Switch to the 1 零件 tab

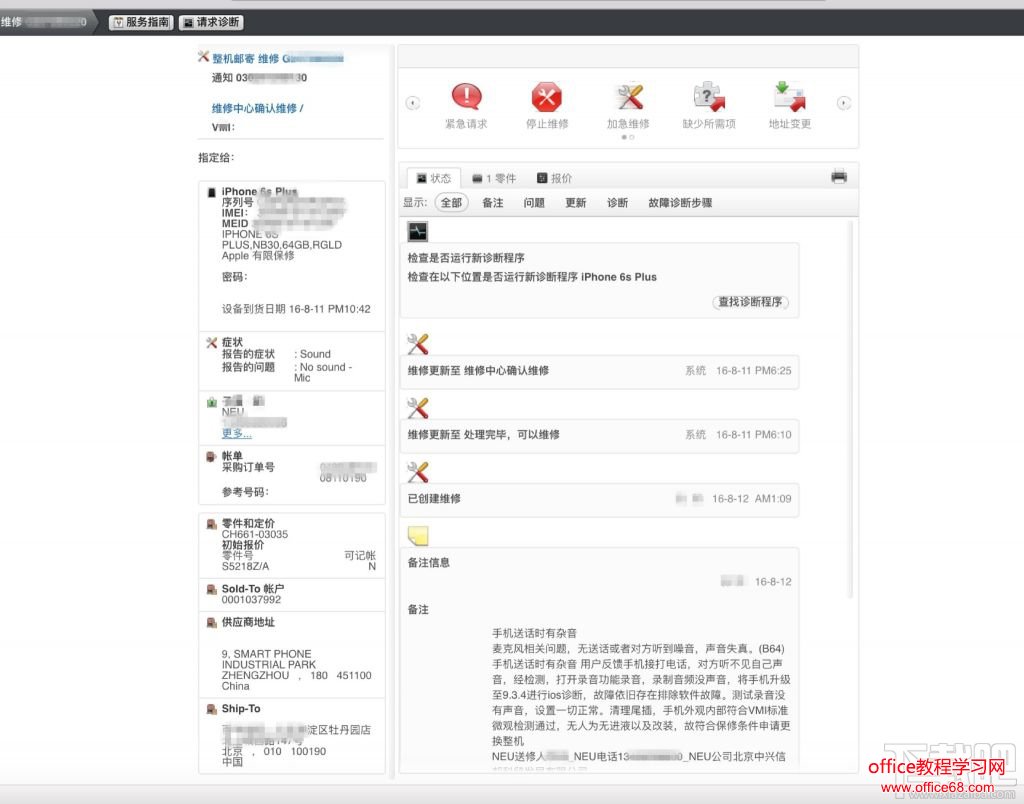(494, 178)
